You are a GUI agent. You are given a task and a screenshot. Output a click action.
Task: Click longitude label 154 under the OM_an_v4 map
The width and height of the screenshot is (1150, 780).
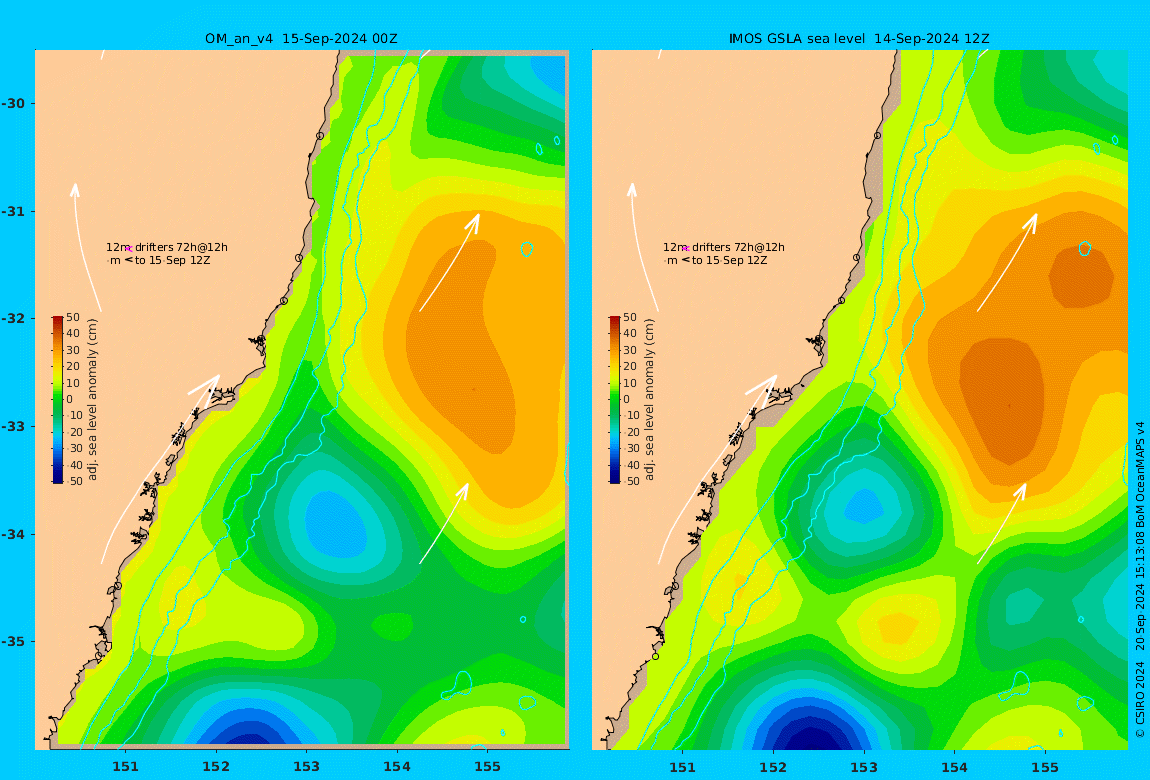(x=397, y=767)
